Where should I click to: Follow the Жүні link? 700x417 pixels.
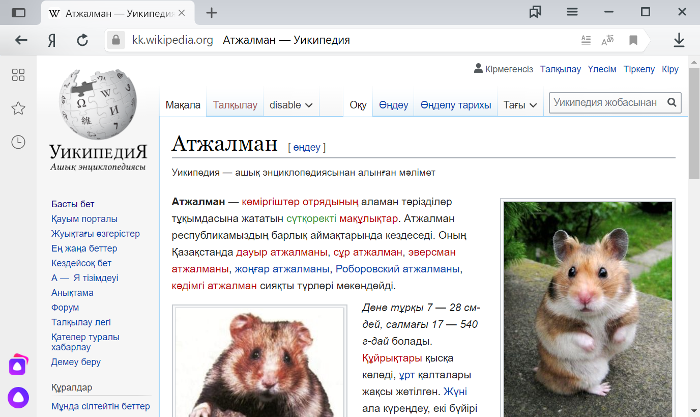click(455, 392)
